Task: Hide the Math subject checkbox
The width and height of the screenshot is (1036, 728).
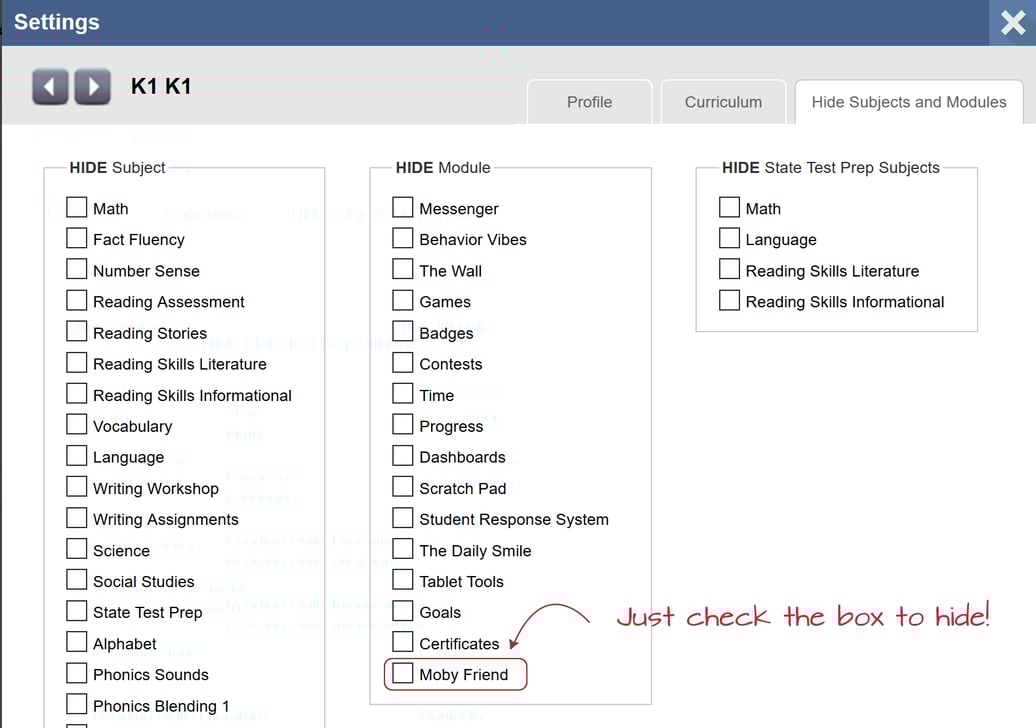Action: tap(77, 208)
